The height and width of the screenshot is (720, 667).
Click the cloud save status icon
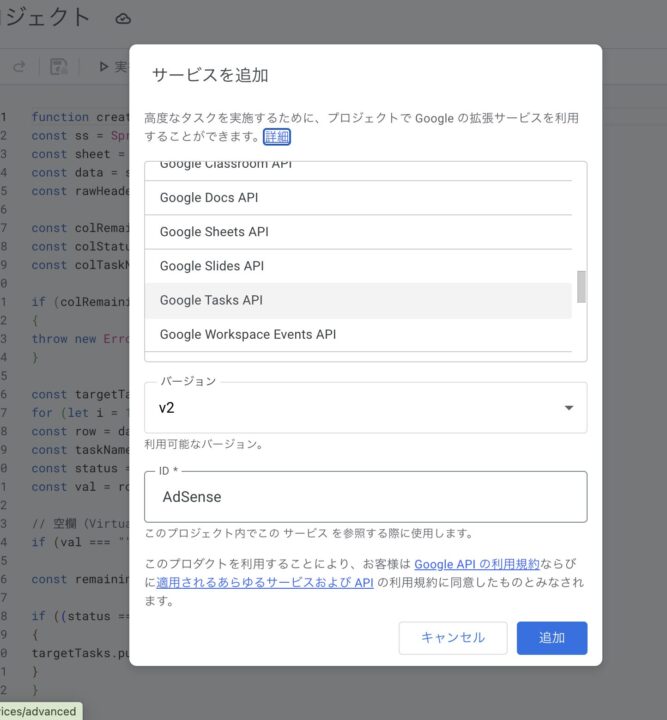[123, 18]
